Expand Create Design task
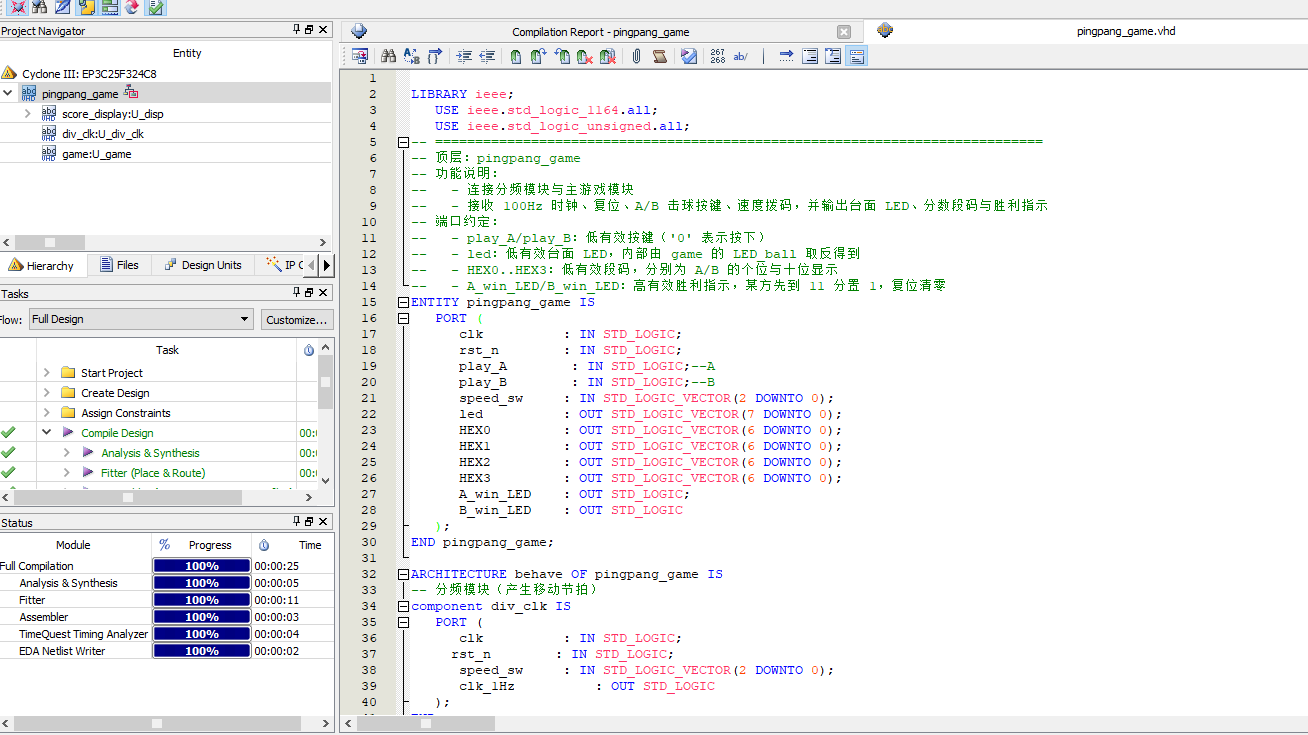This screenshot has height=735, width=1308. point(46,392)
